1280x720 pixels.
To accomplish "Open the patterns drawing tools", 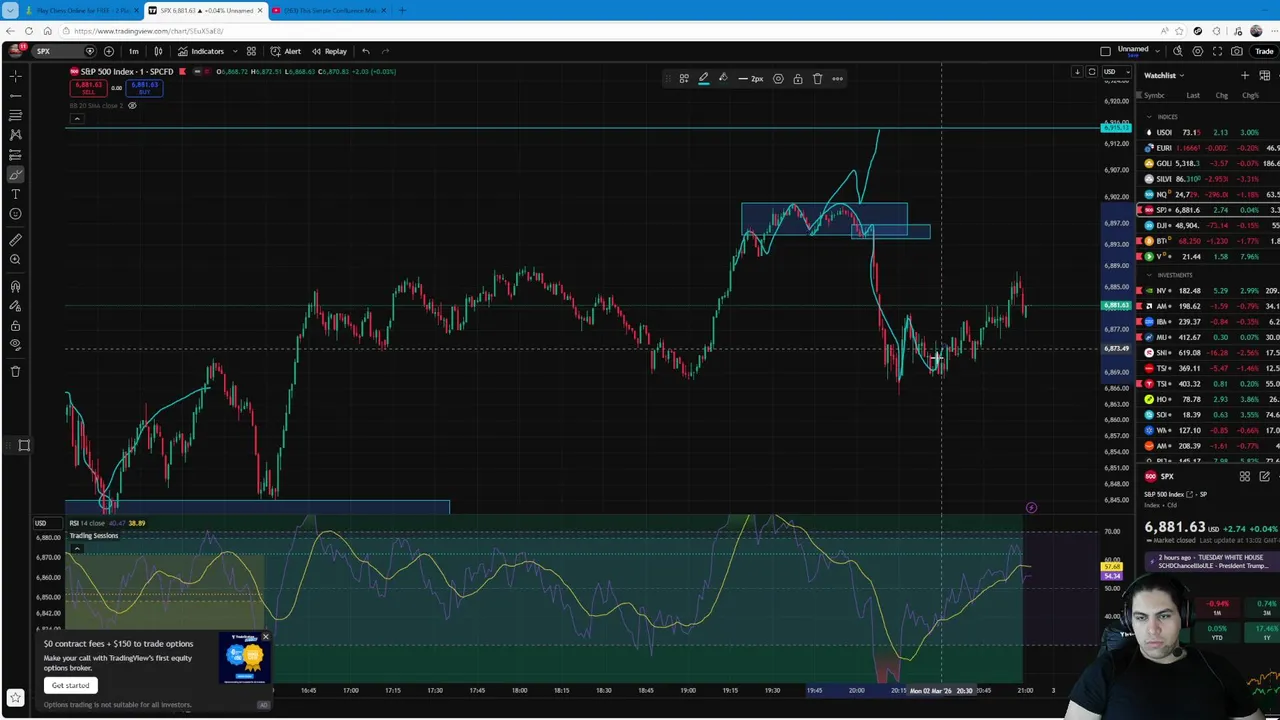I will [x=15, y=135].
